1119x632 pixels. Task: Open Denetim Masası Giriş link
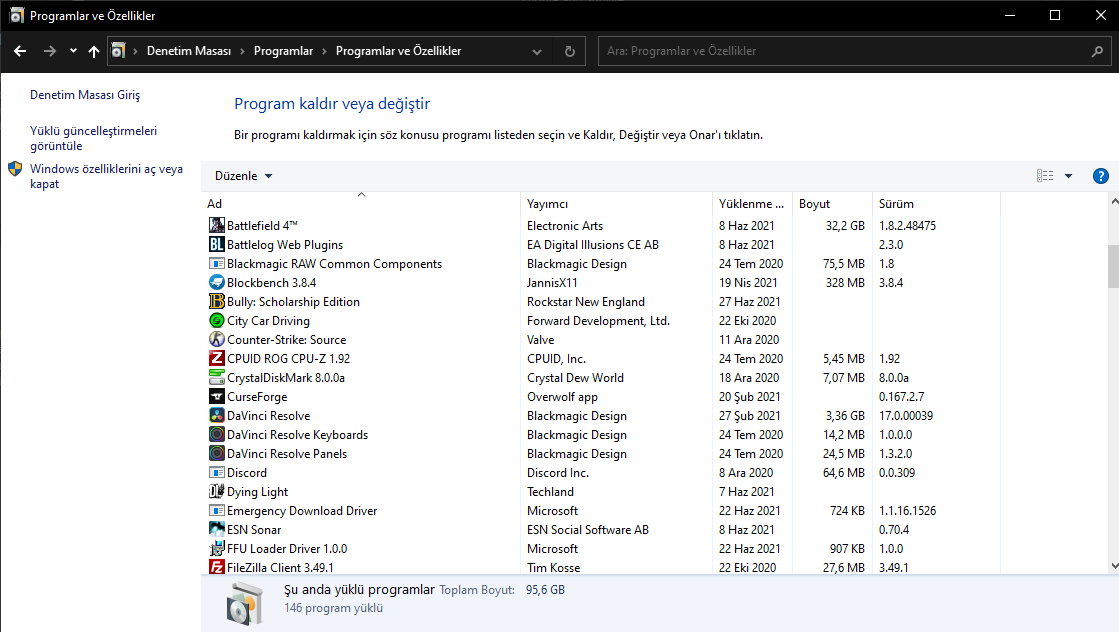pyautogui.click(x=85, y=95)
